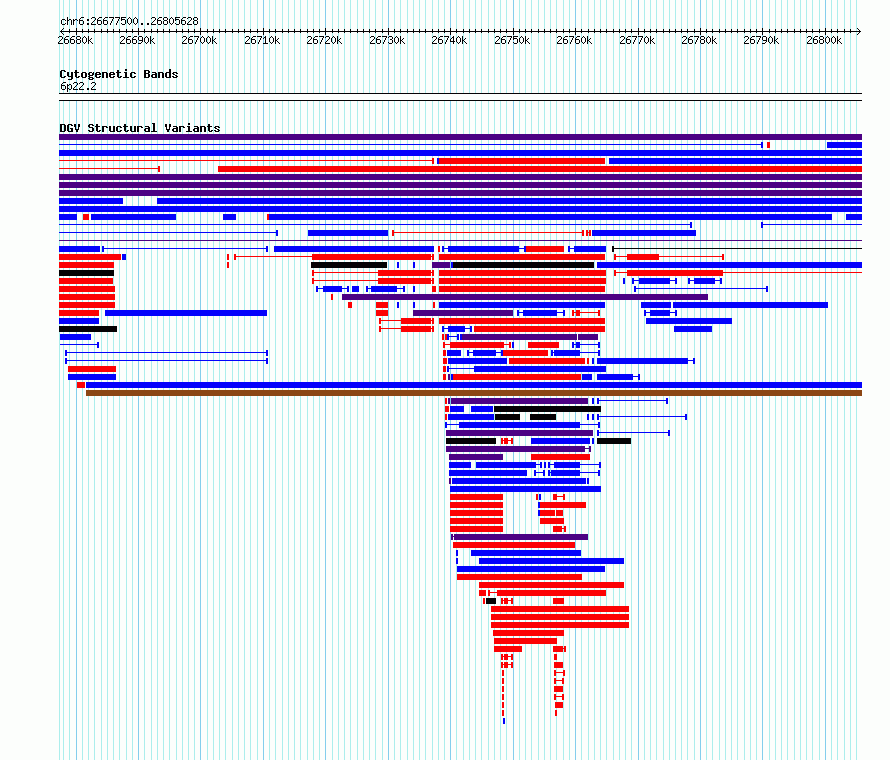890x760 pixels.
Task: Select the small black block near 26747k
Action: click(x=491, y=601)
